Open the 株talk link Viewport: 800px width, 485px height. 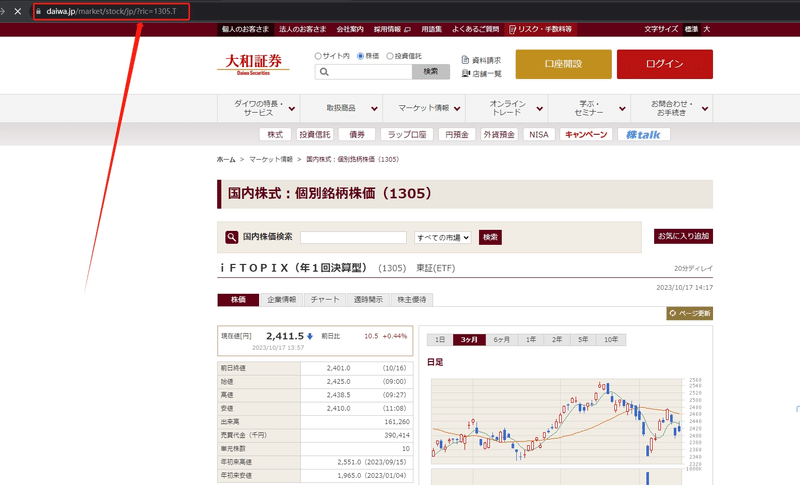click(644, 135)
